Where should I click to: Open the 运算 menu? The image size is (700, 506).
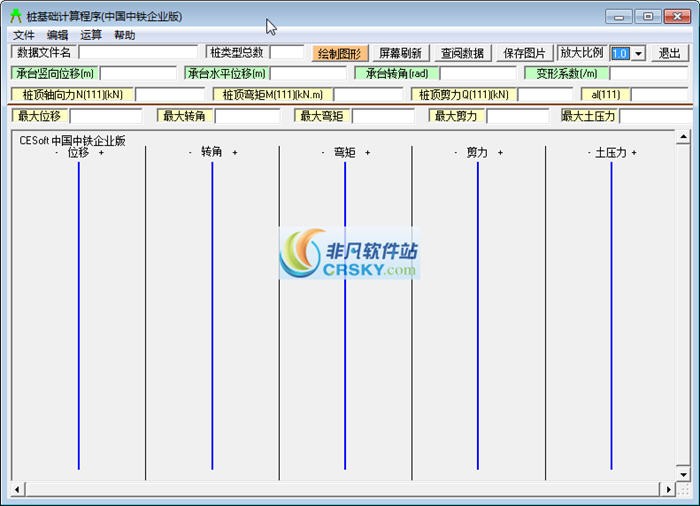(91, 35)
